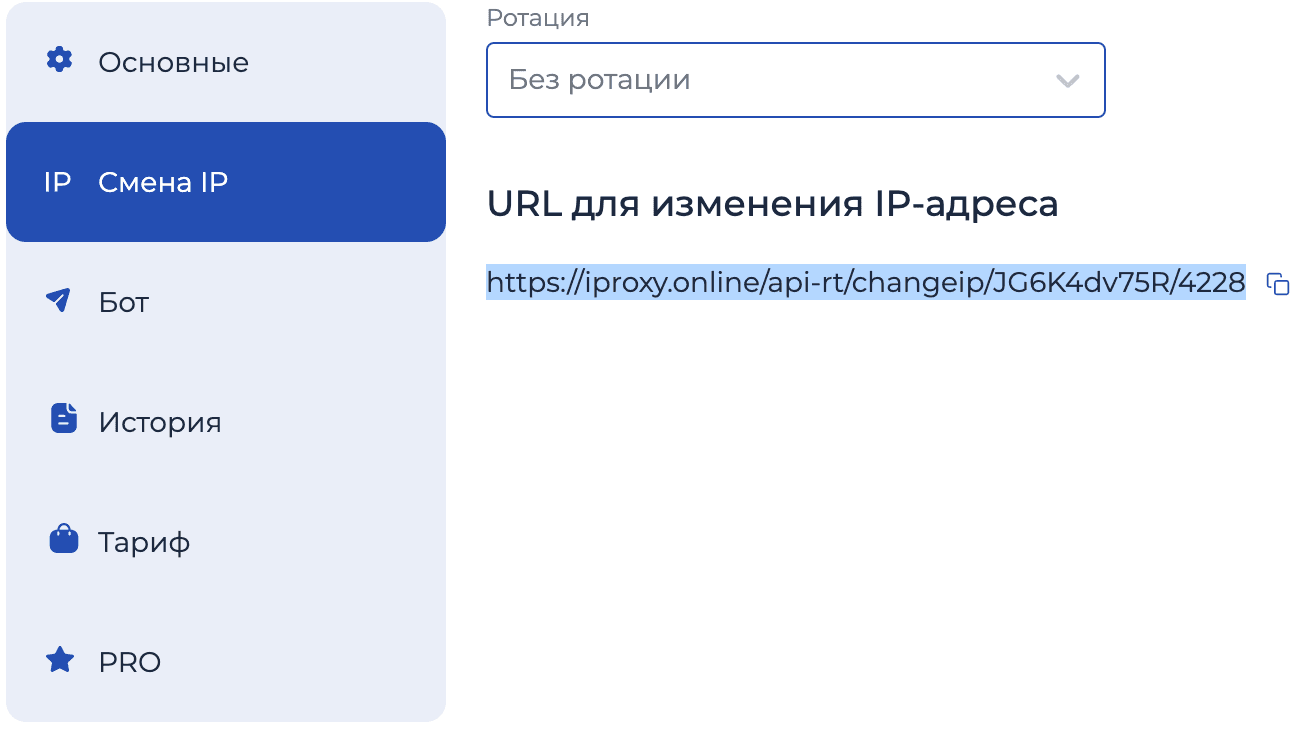Open the Ротация dropdown showing Без ротации

[x=795, y=80]
